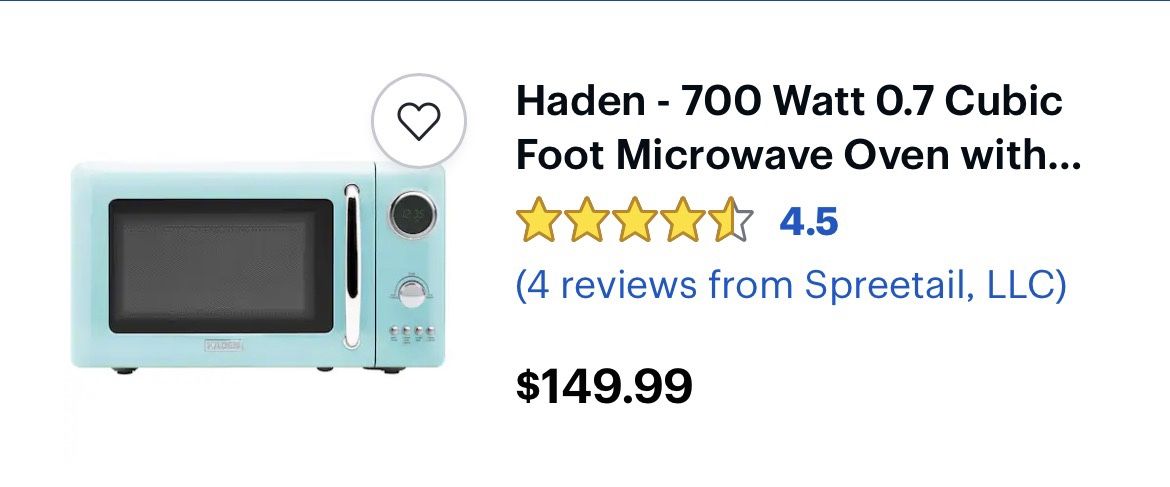1170x487 pixels.
Task: Click the microwave's silver control knob
Action: [411, 294]
